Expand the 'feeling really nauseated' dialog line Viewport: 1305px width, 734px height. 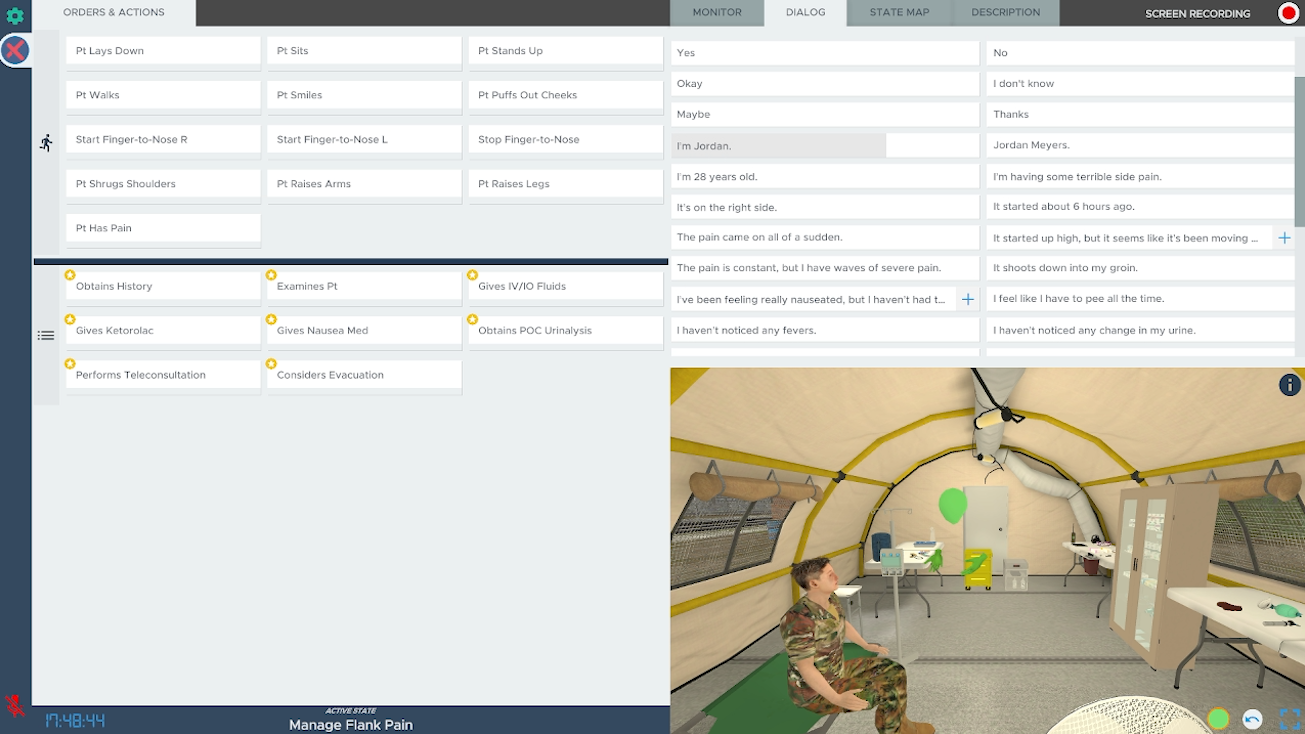[x=967, y=299]
